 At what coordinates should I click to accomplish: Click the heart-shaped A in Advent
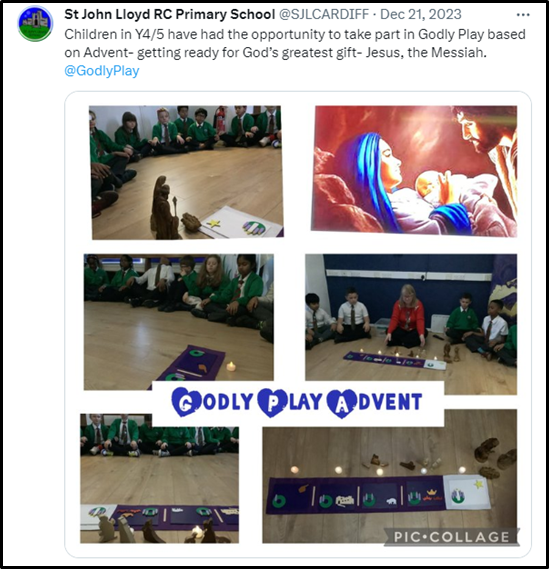tap(341, 403)
